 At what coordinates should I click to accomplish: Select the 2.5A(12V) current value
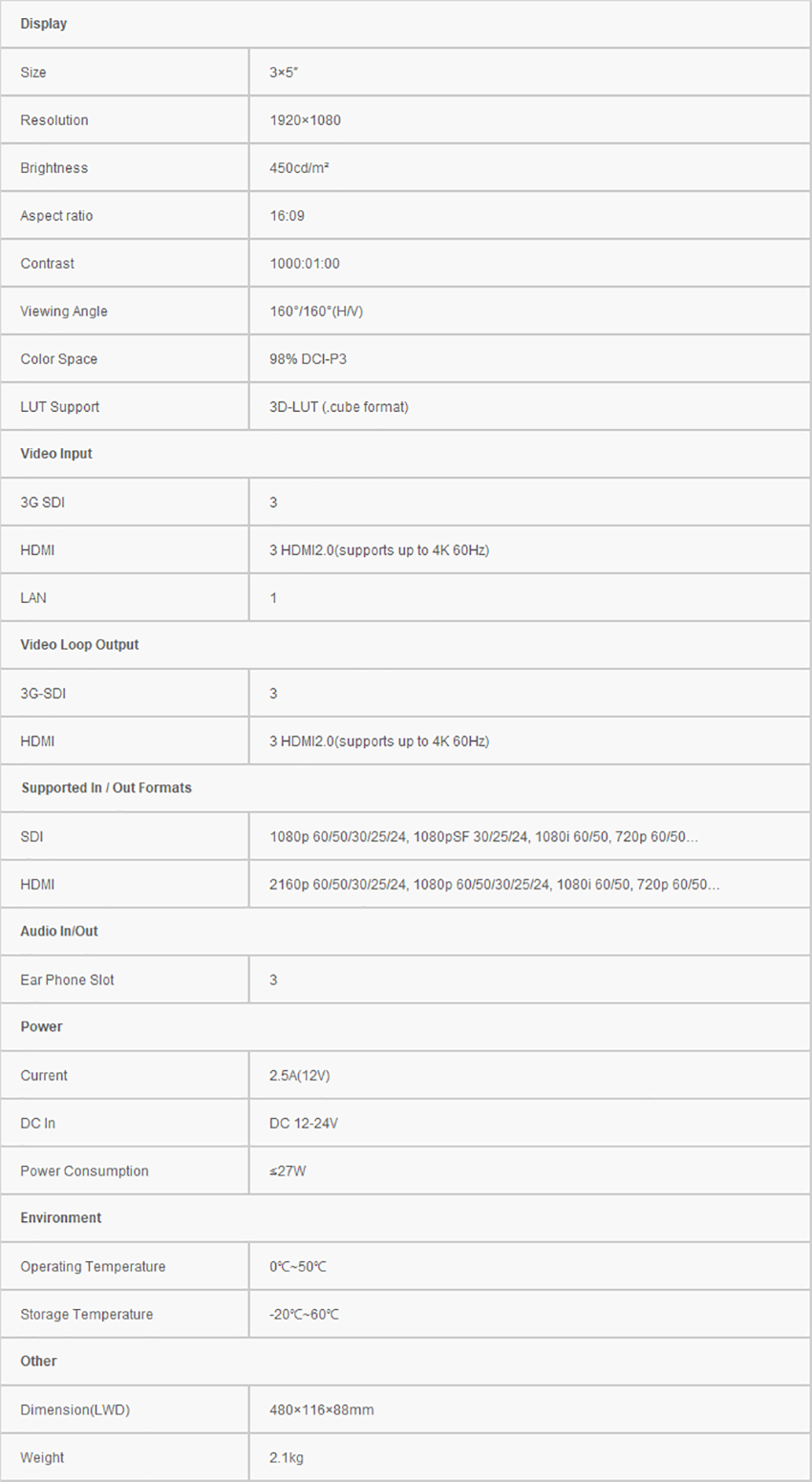[x=299, y=1076]
